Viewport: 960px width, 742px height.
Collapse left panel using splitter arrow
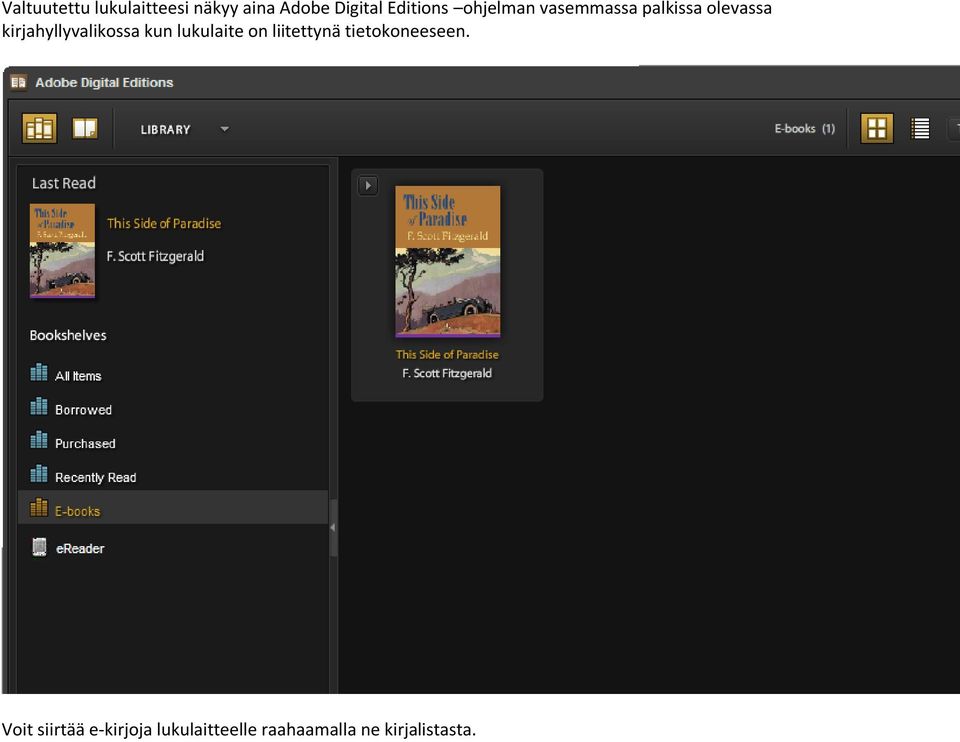click(333, 527)
